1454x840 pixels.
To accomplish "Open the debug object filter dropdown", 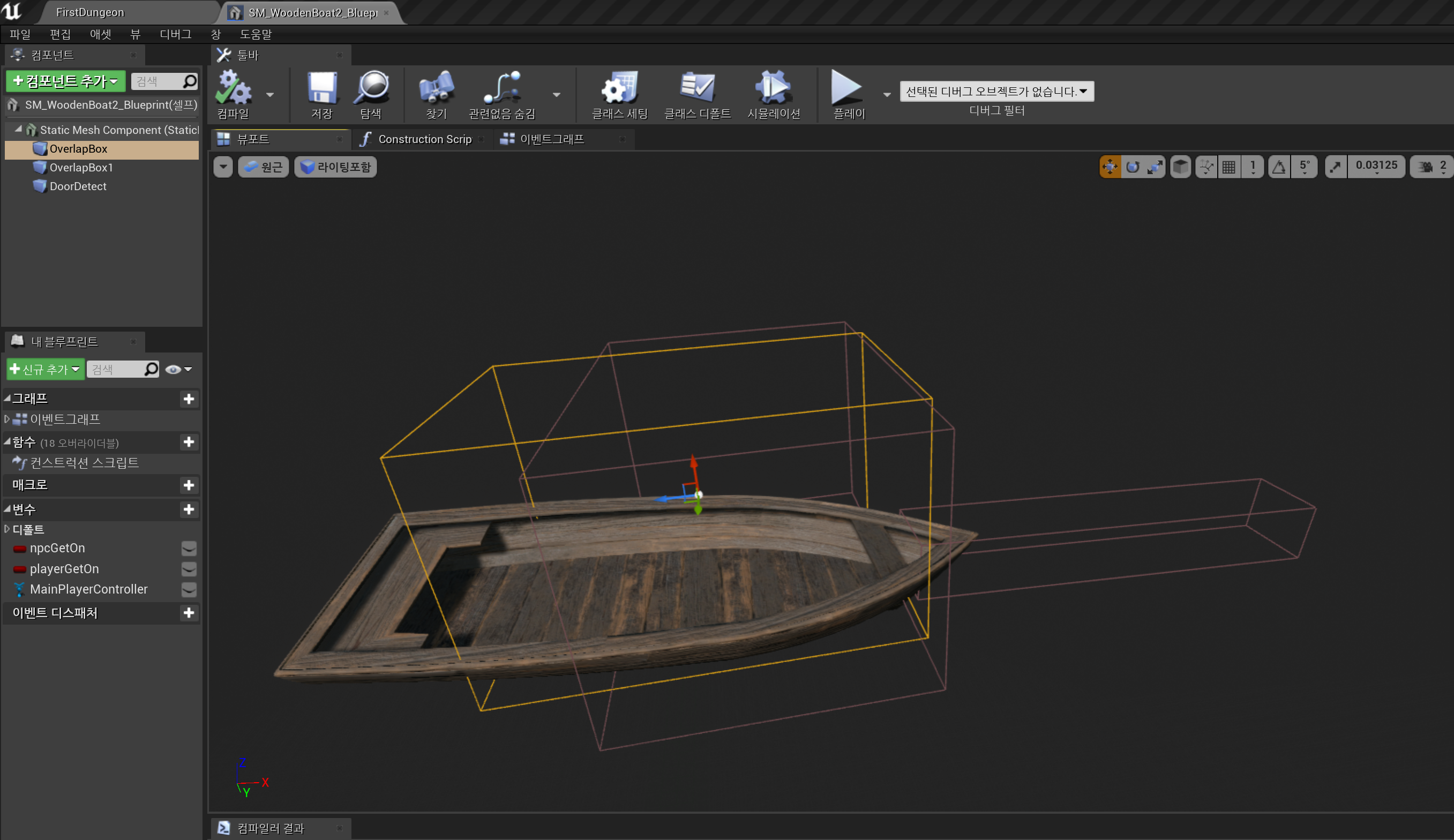I will pos(996,91).
